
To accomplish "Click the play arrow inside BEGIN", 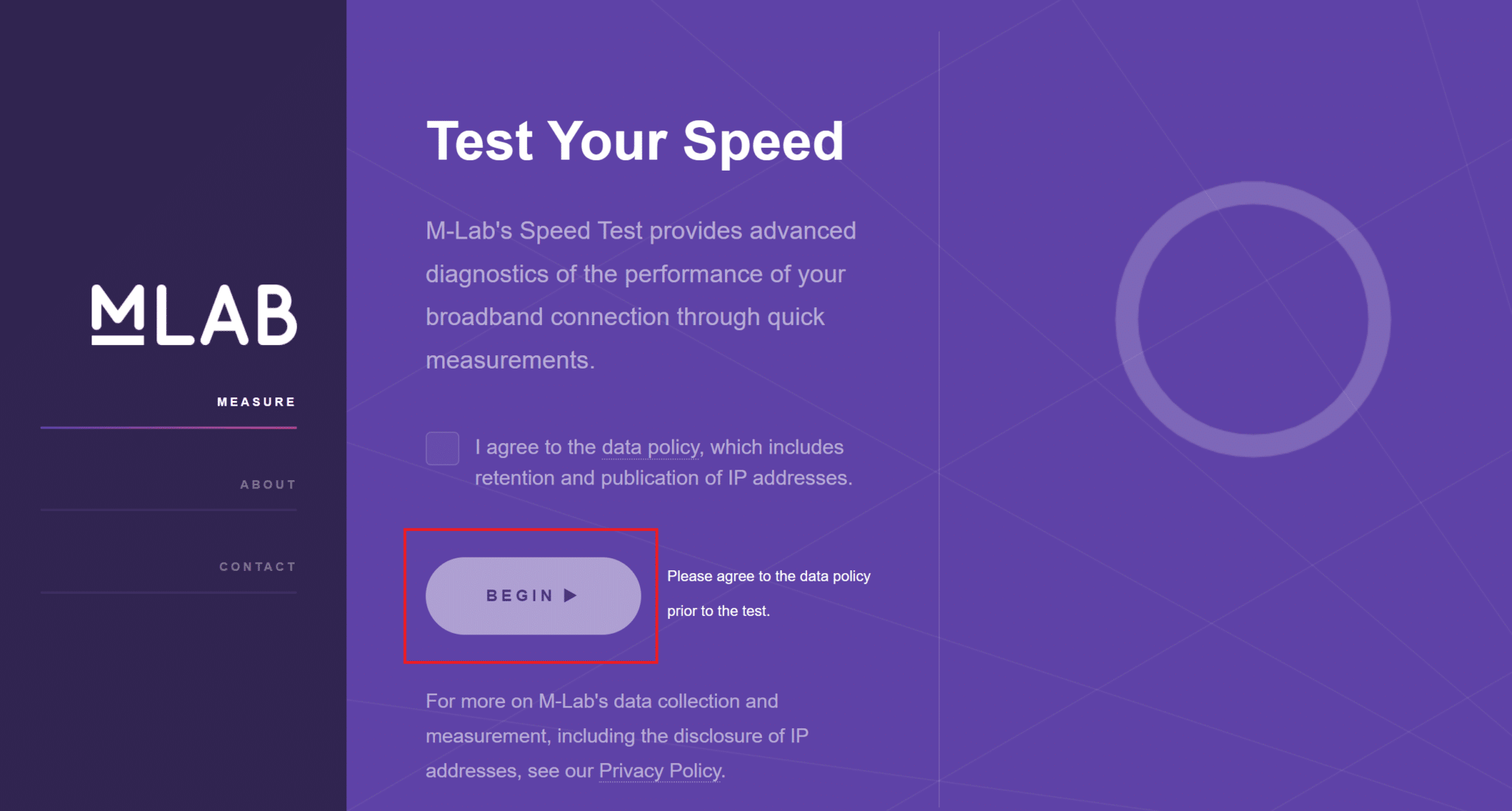I will pyautogui.click(x=568, y=595).
